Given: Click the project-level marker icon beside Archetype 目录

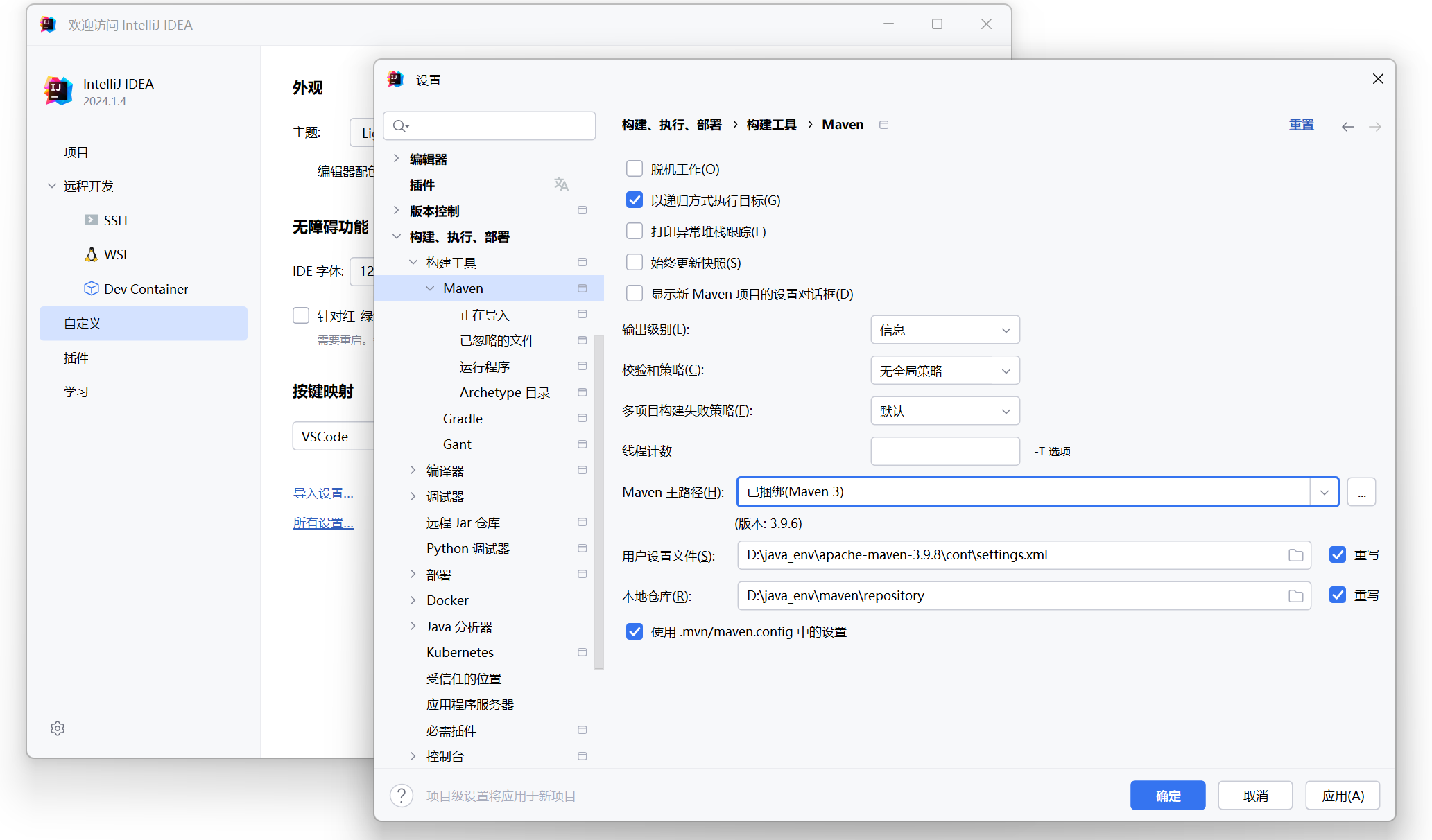Looking at the screenshot, I should 582,392.
